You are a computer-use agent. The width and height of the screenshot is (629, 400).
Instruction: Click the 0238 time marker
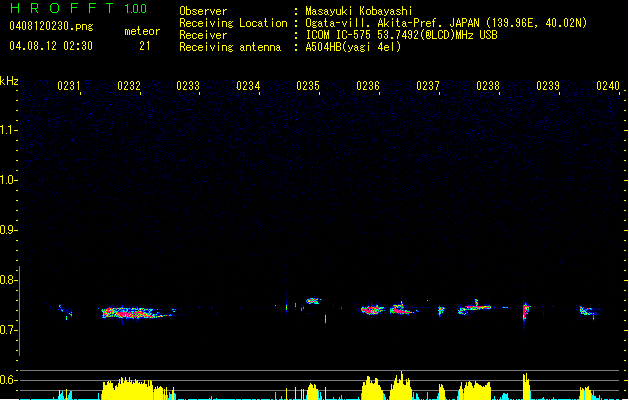[x=488, y=85]
